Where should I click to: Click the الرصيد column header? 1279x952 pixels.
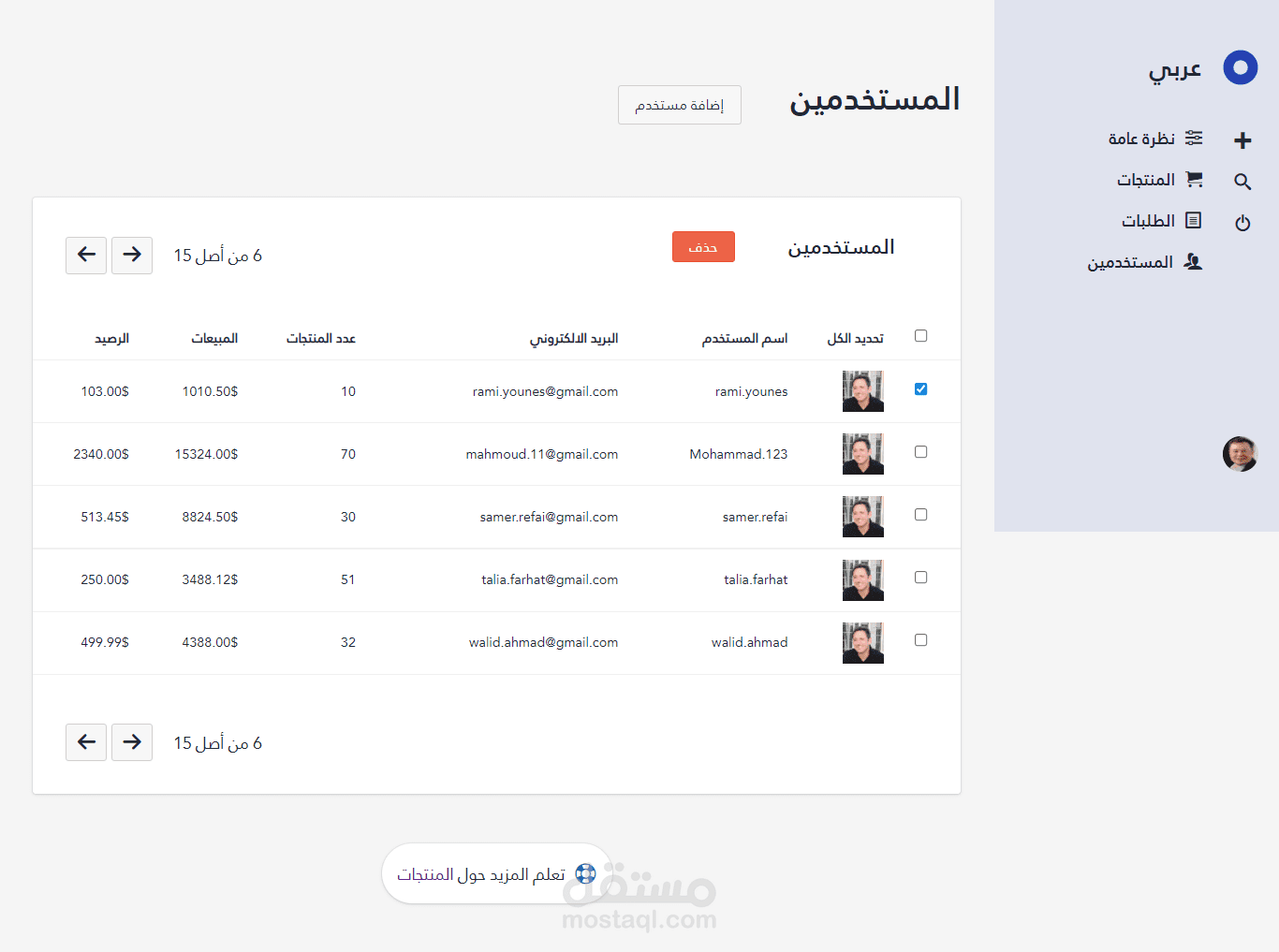pyautogui.click(x=111, y=338)
